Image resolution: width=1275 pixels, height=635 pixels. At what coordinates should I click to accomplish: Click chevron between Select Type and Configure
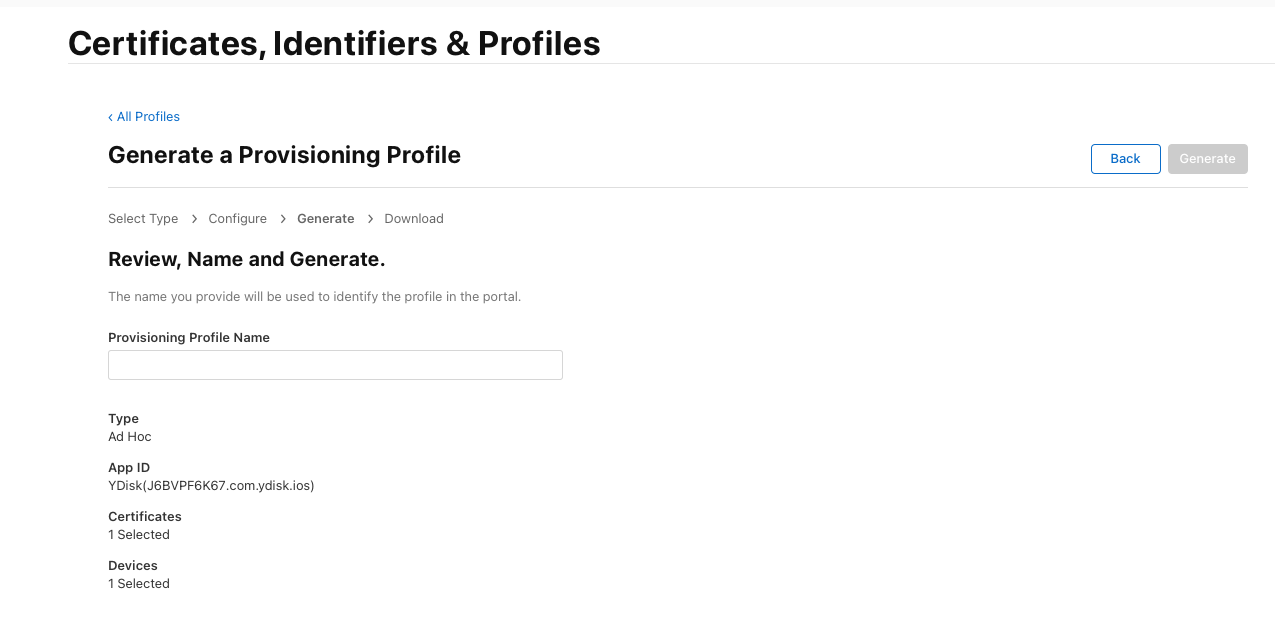click(x=194, y=219)
